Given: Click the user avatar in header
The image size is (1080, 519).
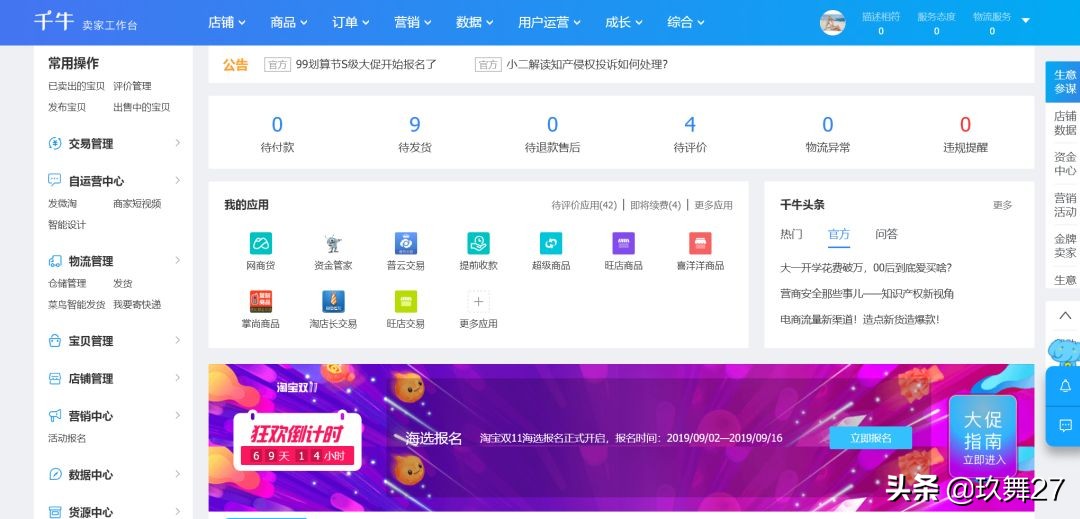Looking at the screenshot, I should [x=832, y=22].
